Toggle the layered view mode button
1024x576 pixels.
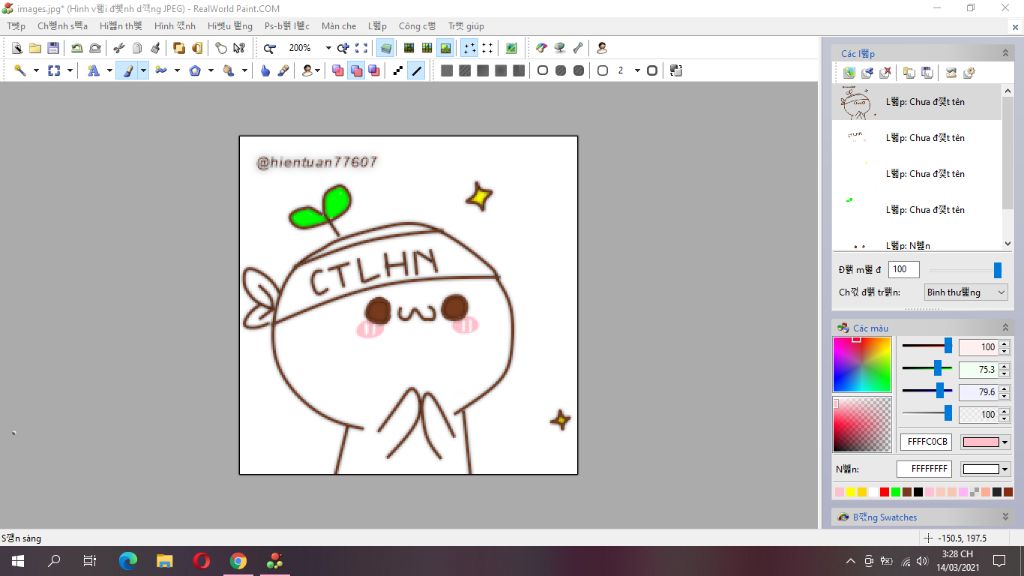click(x=385, y=48)
